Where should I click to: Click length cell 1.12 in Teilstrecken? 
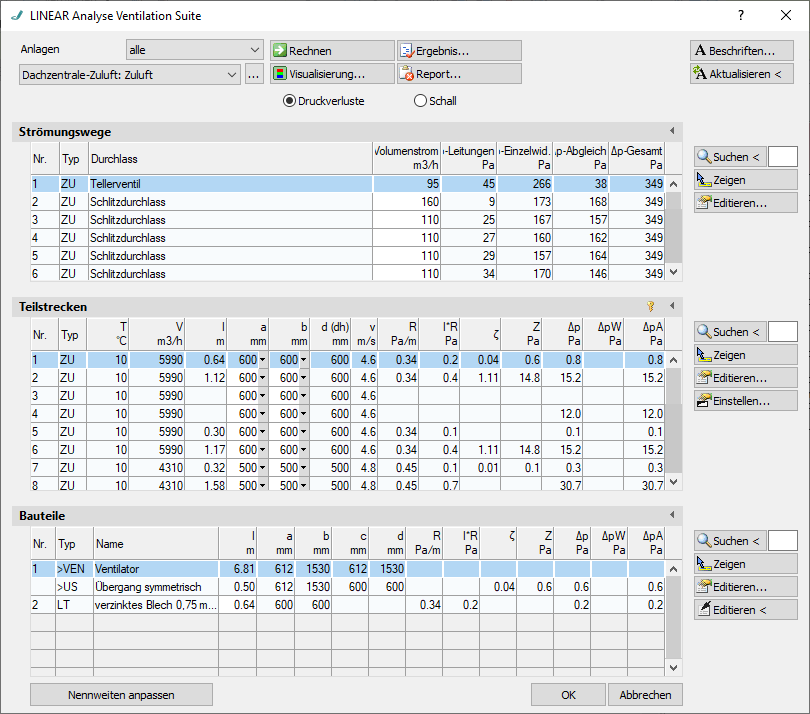[207, 378]
